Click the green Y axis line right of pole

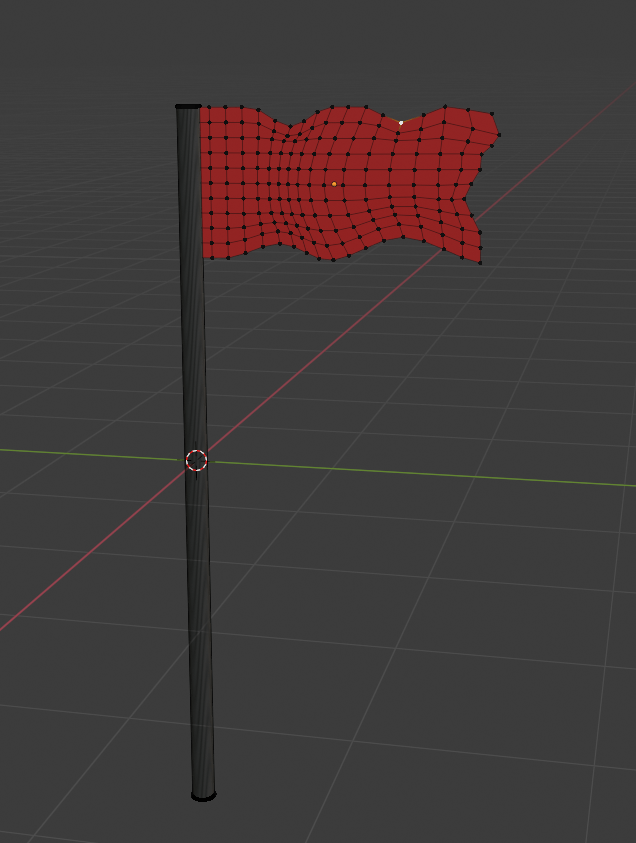420,474
